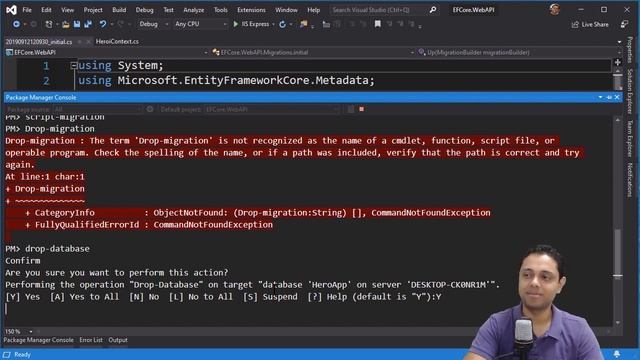Select the 20190912120930_initial.cs tab
This screenshot has width=640, height=360.
[39, 42]
